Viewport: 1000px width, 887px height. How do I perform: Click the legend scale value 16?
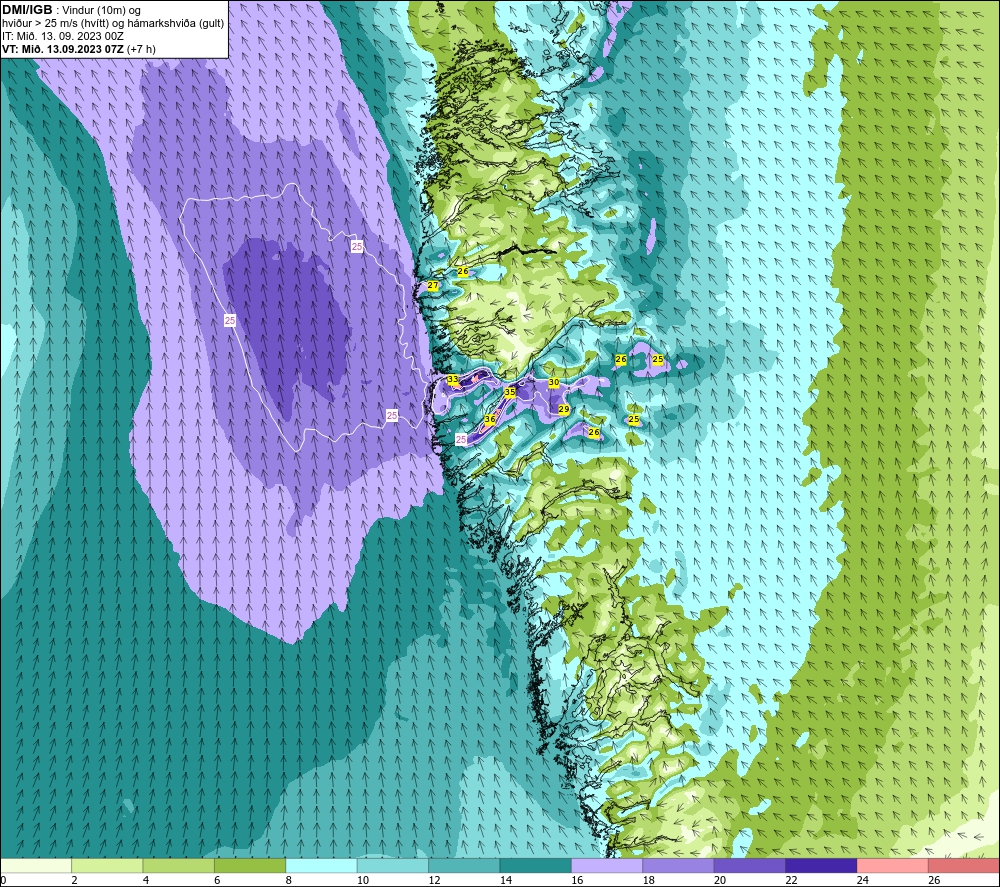tap(577, 881)
